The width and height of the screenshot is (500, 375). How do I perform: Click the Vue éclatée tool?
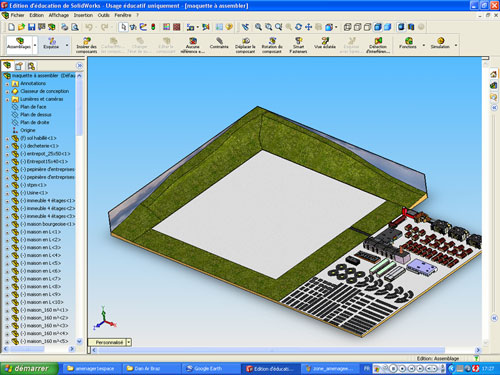pos(325,44)
